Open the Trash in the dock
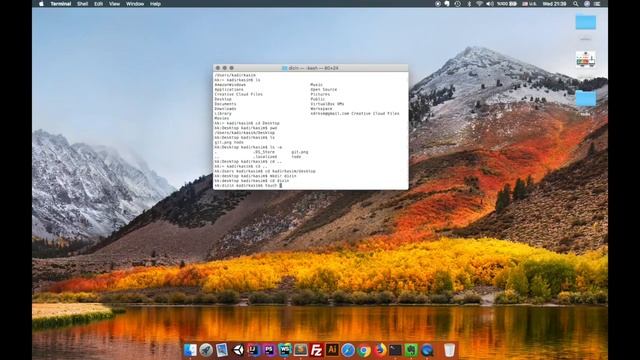The width and height of the screenshot is (640, 360). coord(449,350)
